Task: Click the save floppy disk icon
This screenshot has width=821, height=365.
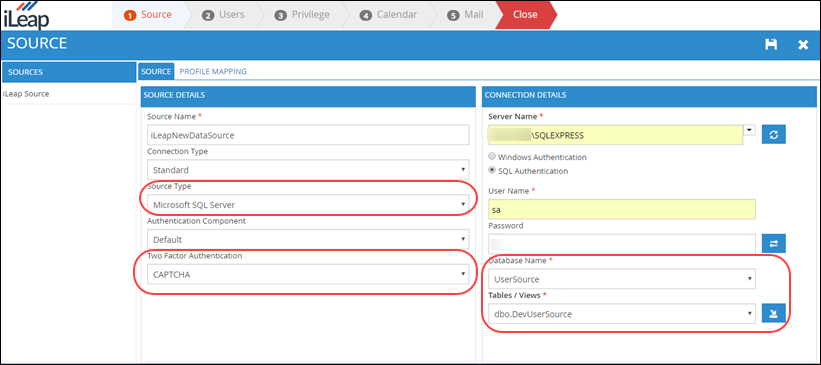Action: (771, 44)
